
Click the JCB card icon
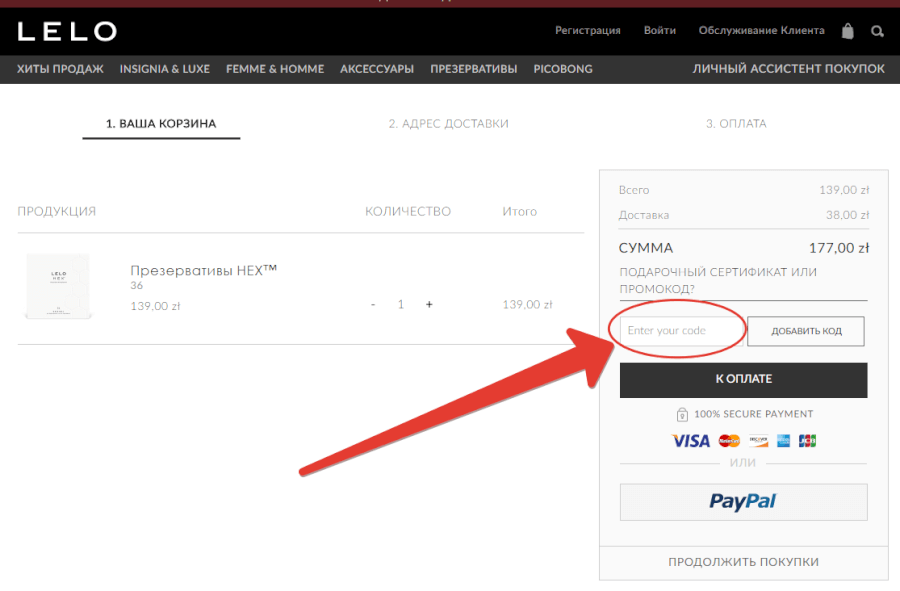point(808,441)
